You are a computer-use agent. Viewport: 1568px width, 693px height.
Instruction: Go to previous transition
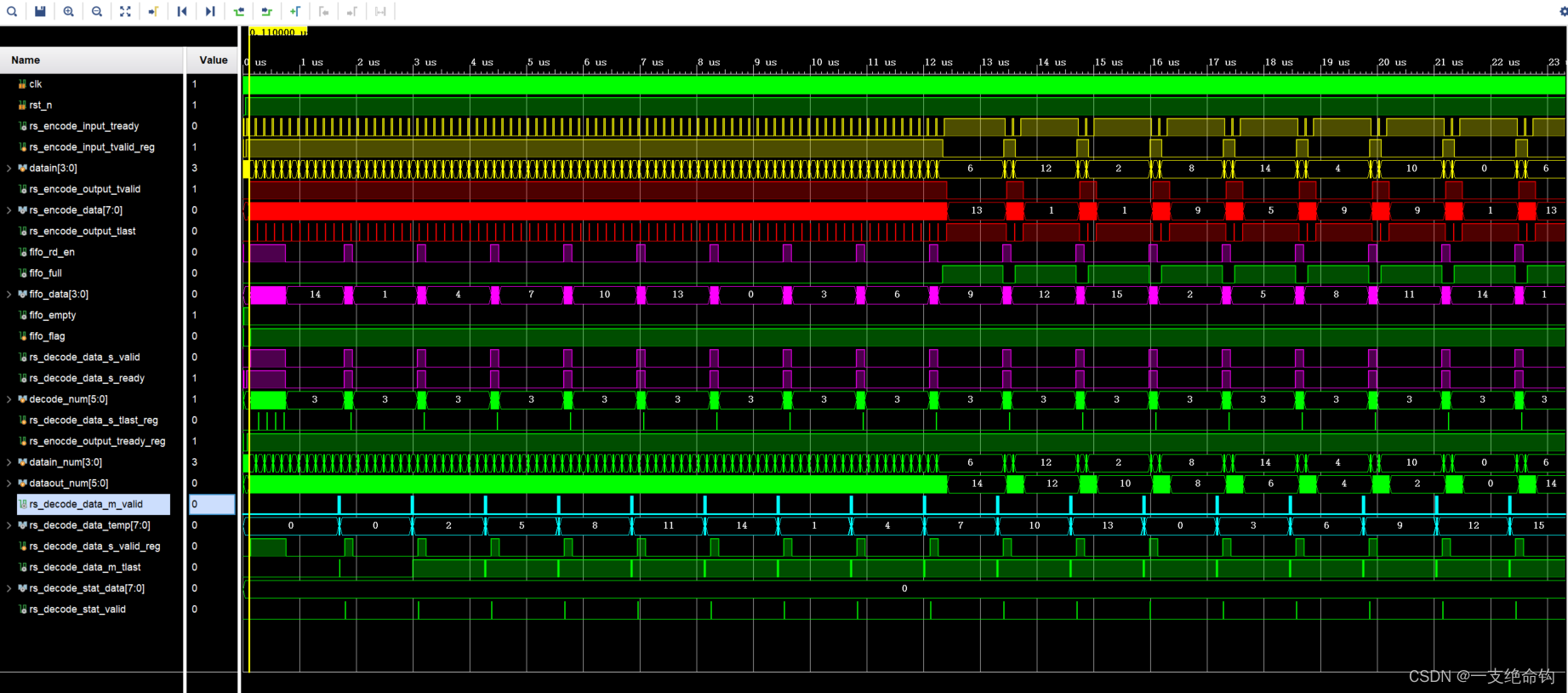[238, 11]
